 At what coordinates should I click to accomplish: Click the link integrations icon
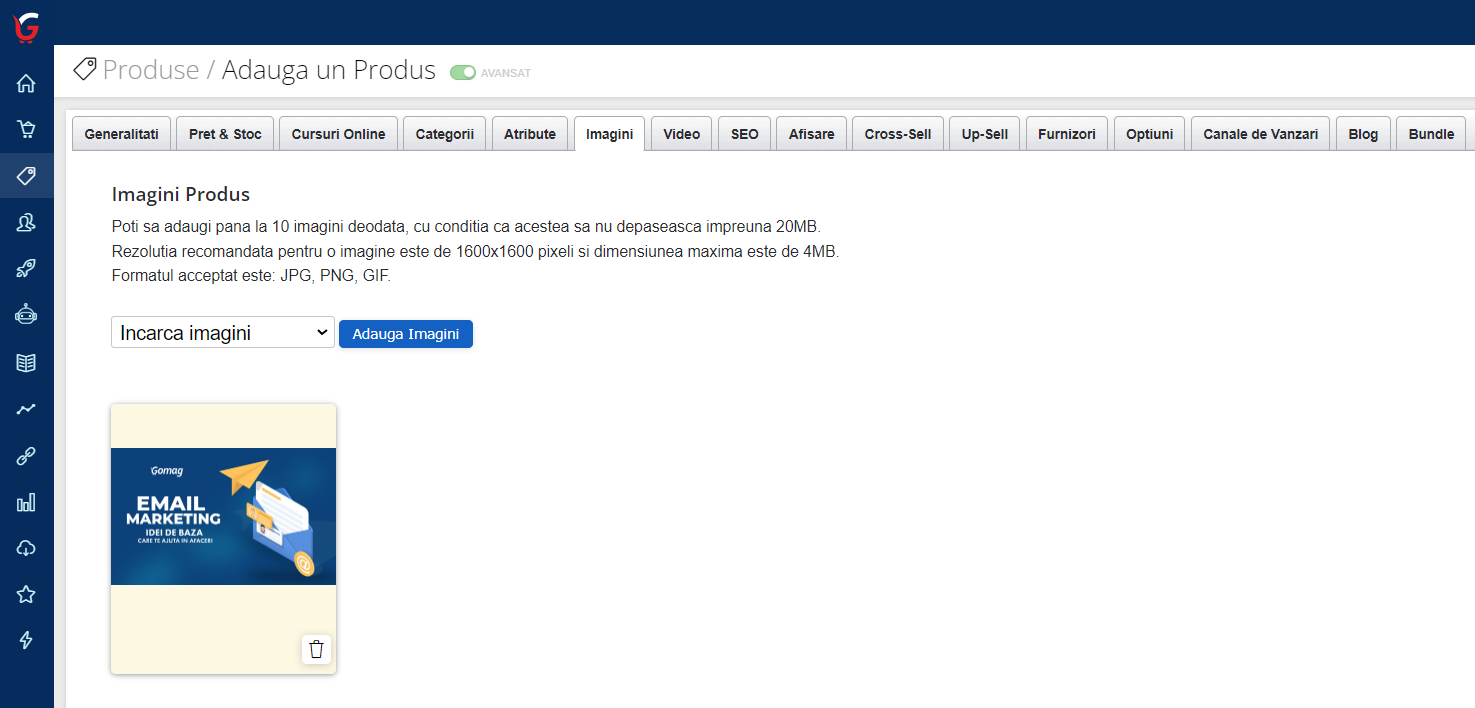tap(25, 455)
